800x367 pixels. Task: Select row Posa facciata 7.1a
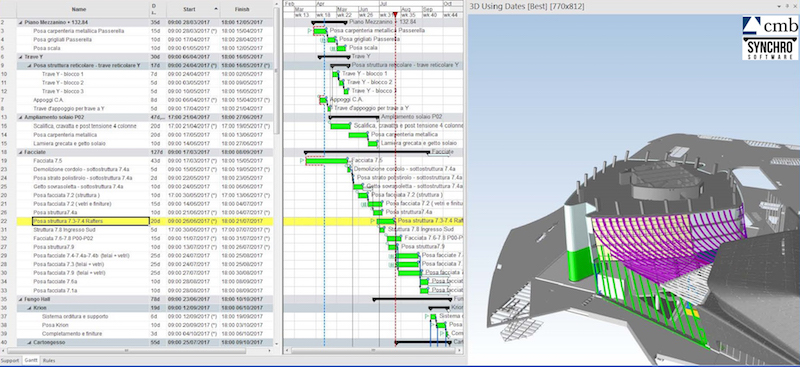pos(137,290)
